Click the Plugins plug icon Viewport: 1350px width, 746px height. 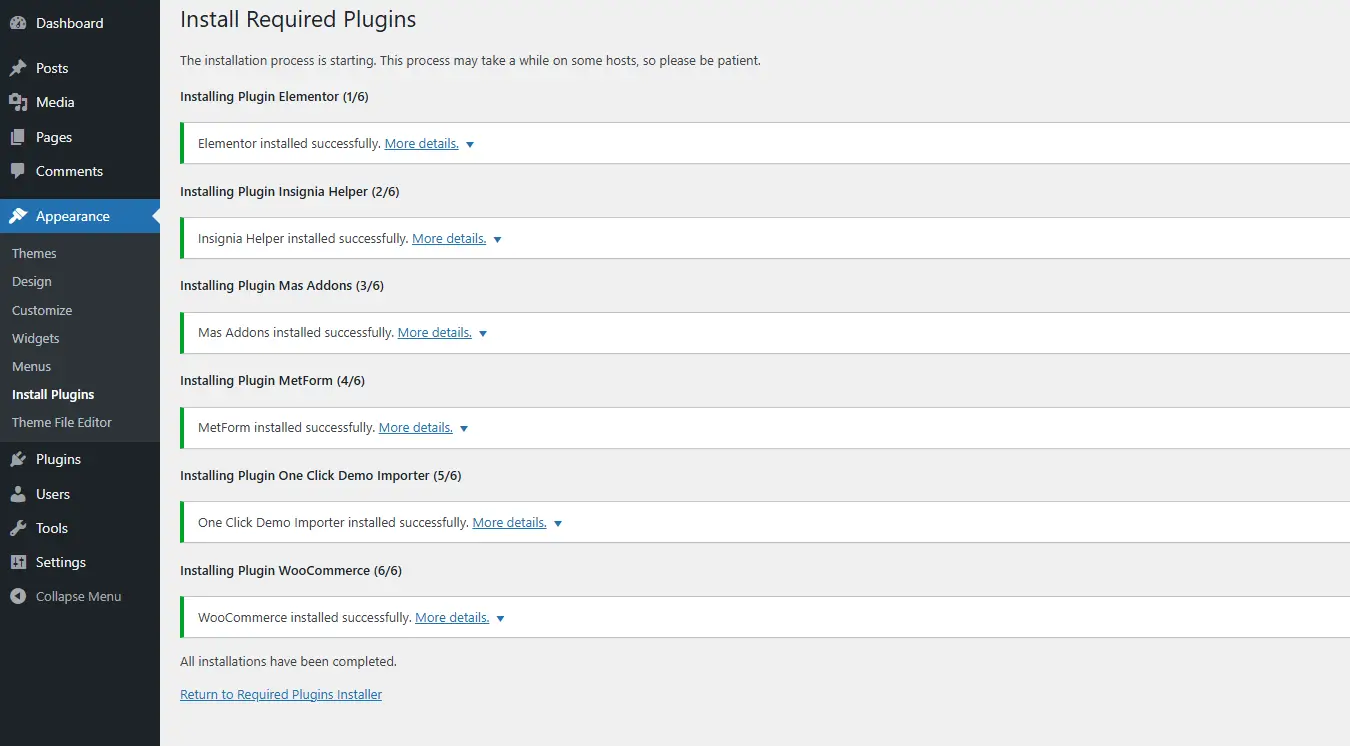(18, 459)
